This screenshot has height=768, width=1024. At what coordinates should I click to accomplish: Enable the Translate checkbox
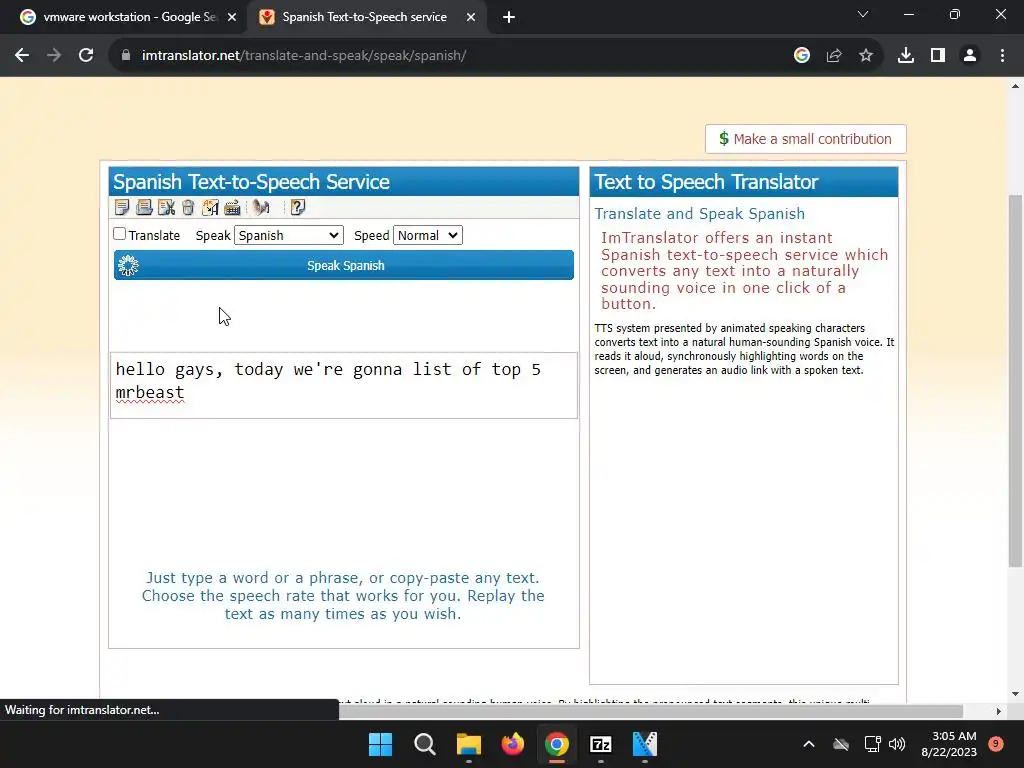[x=120, y=234]
